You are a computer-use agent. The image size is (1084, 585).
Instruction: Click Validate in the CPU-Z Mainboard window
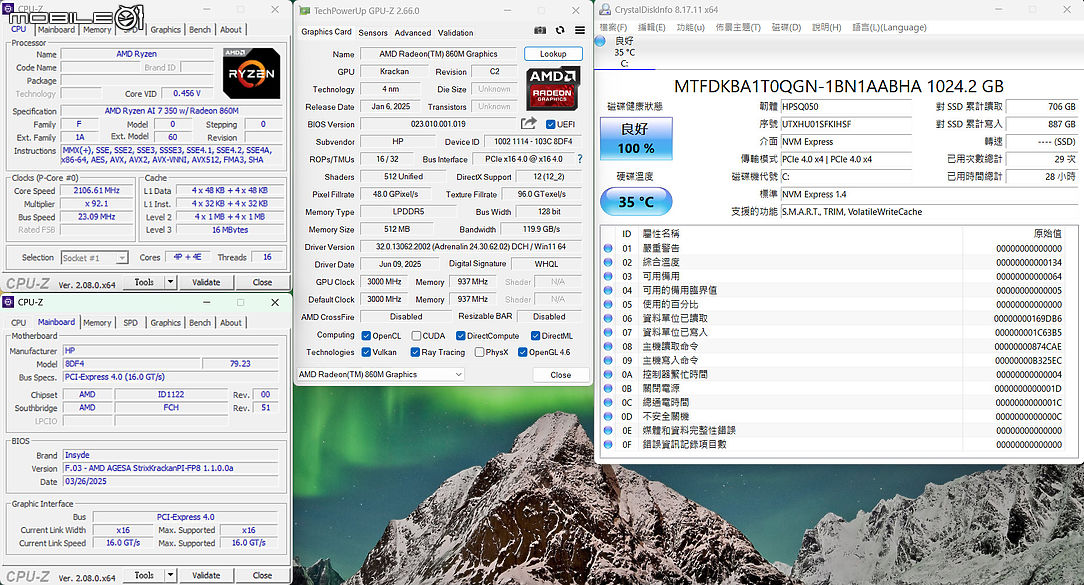[x=206, y=575]
